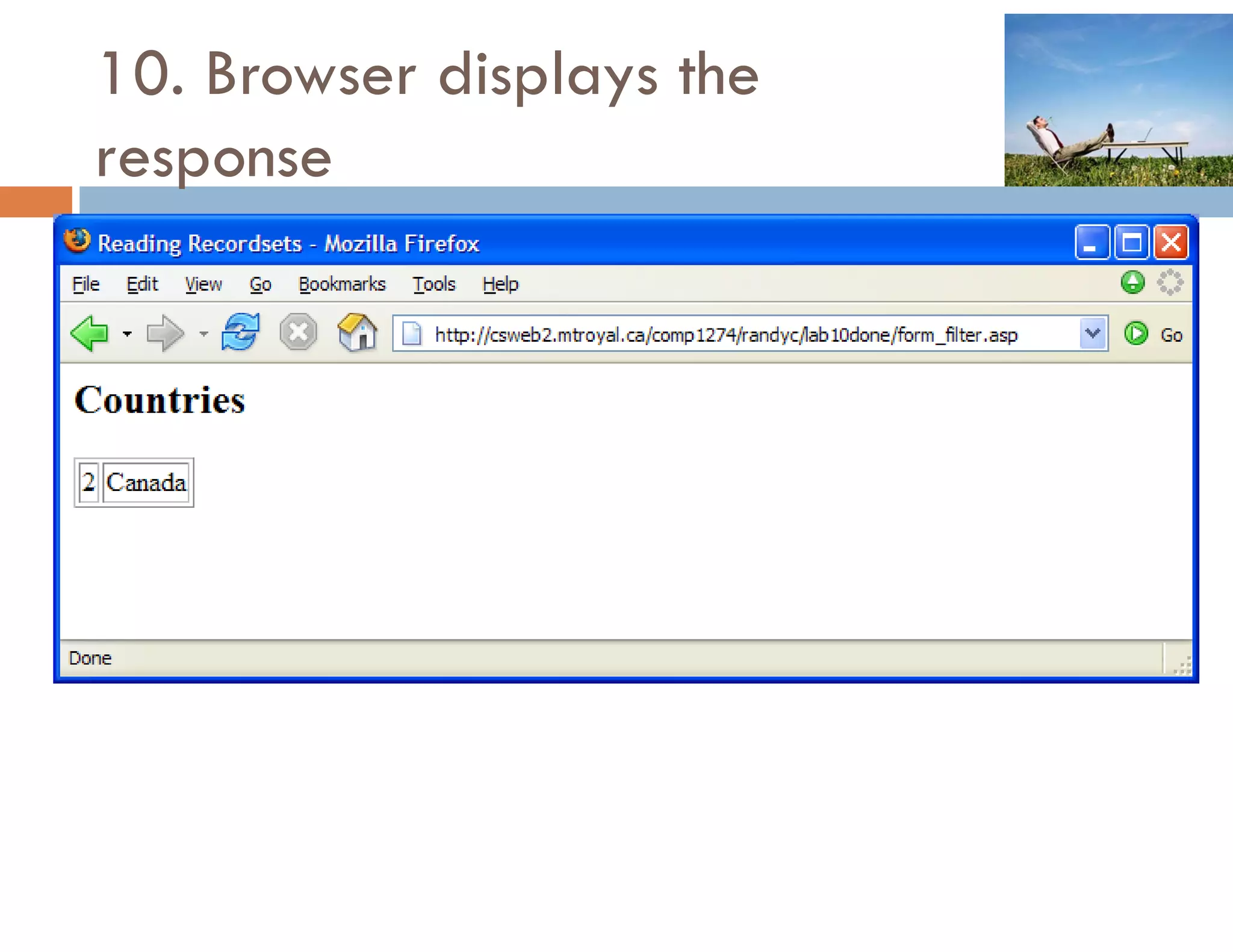Click the green Go button icon

pos(1136,333)
